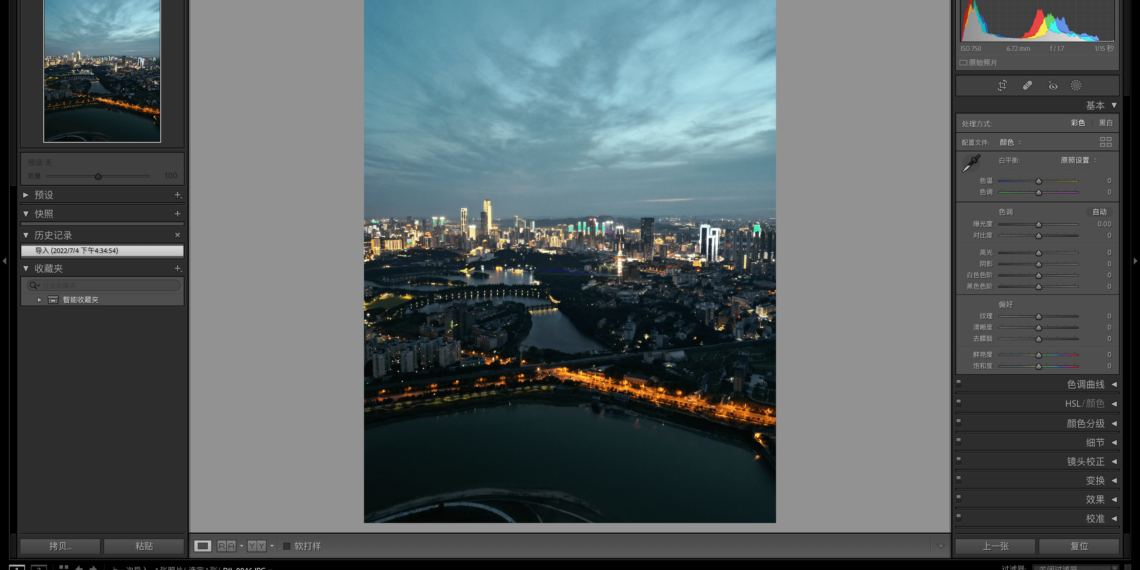The image size is (1140, 570).
Task: Collapse the 快照 snapshots panel
Action: point(26,214)
